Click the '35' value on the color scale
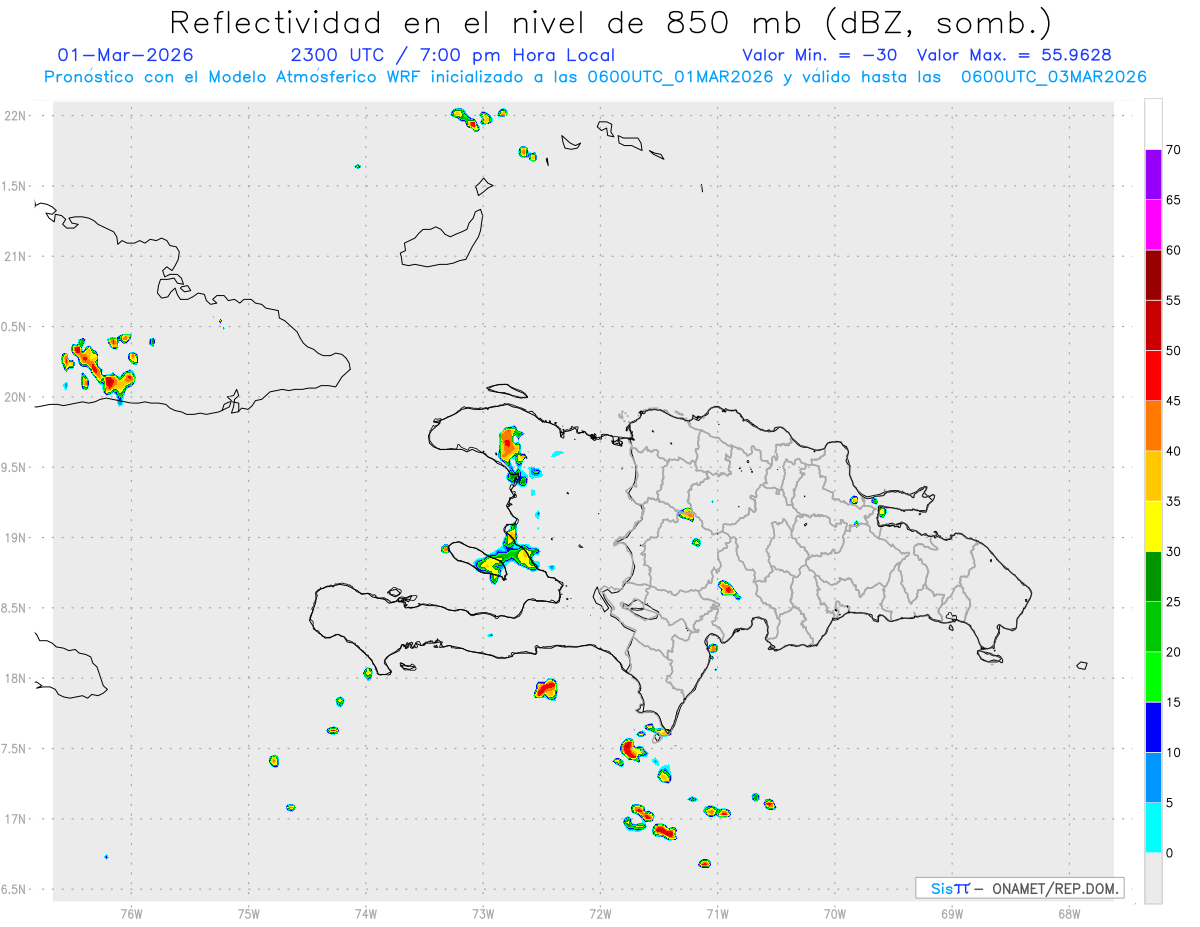This screenshot has height=927, width=1200. tap(1174, 501)
